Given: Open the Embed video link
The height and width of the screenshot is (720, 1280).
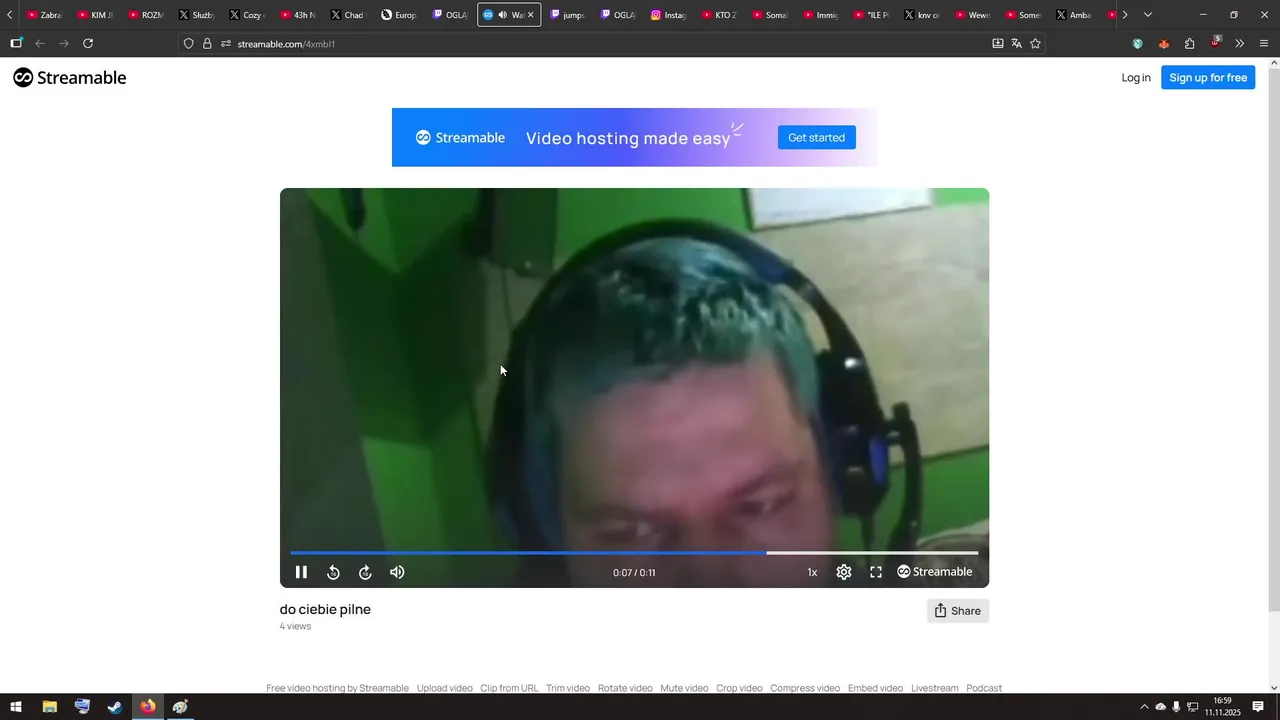Looking at the screenshot, I should 875,688.
